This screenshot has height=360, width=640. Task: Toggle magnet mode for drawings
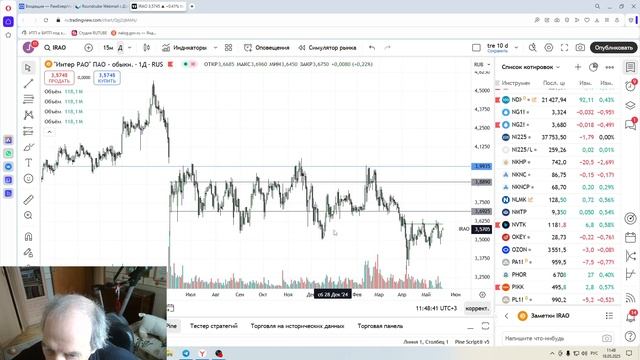[x=28, y=237]
